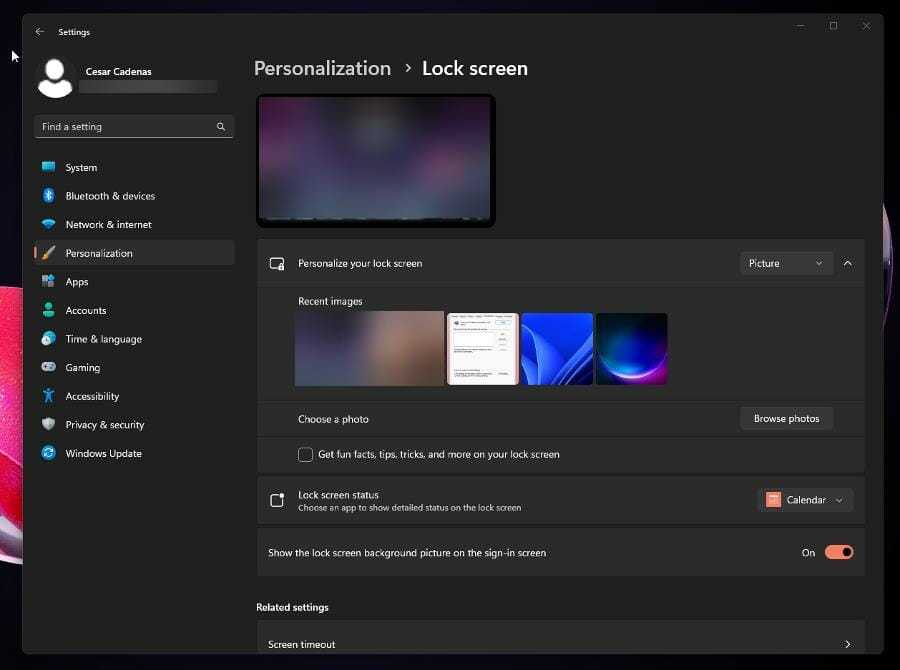
Task: Maximize the Settings window
Action: [x=833, y=26]
